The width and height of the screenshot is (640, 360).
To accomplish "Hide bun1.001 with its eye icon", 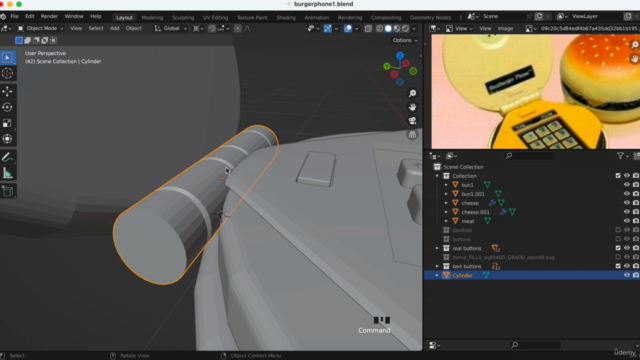I will click(x=627, y=194).
